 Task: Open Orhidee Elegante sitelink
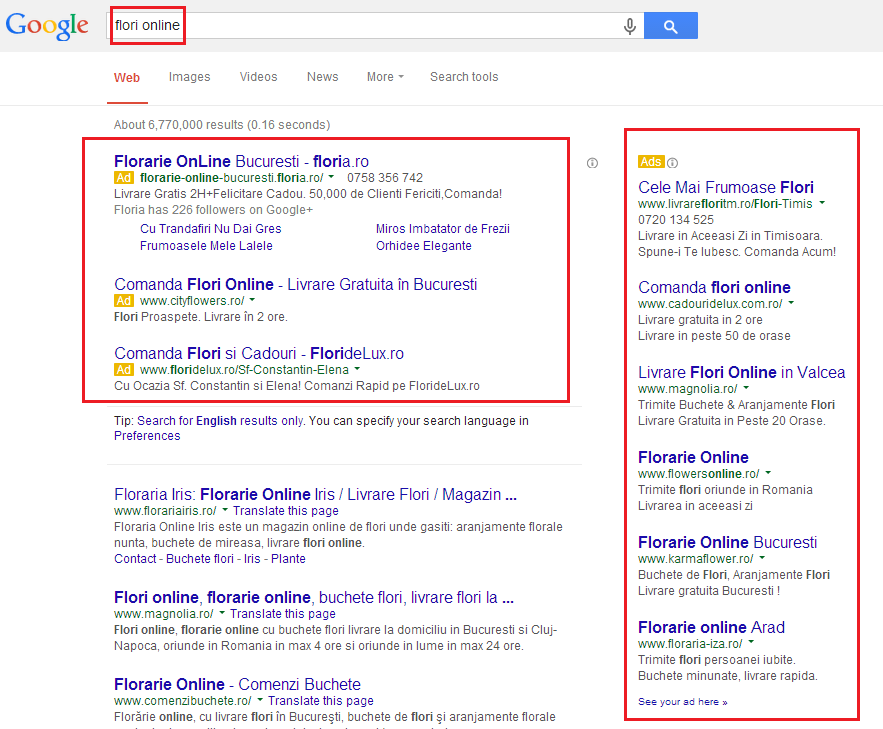423,245
